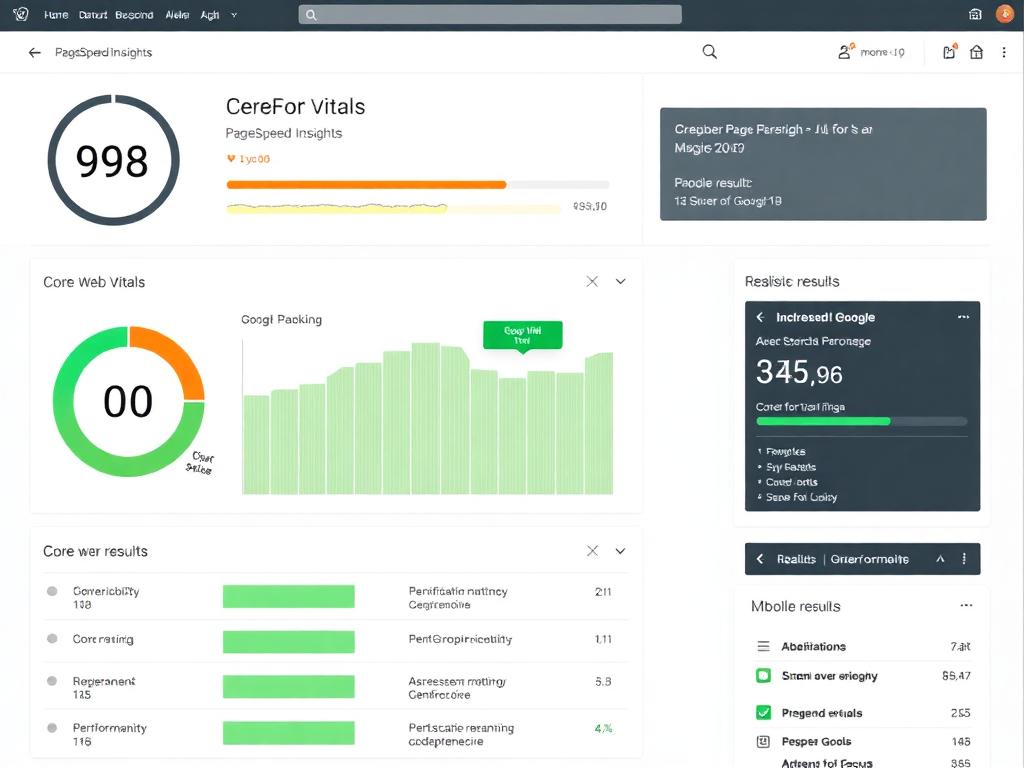Viewport: 1024px width, 768px height.
Task: Click the Correricbilty green bar
Action: [289, 596]
